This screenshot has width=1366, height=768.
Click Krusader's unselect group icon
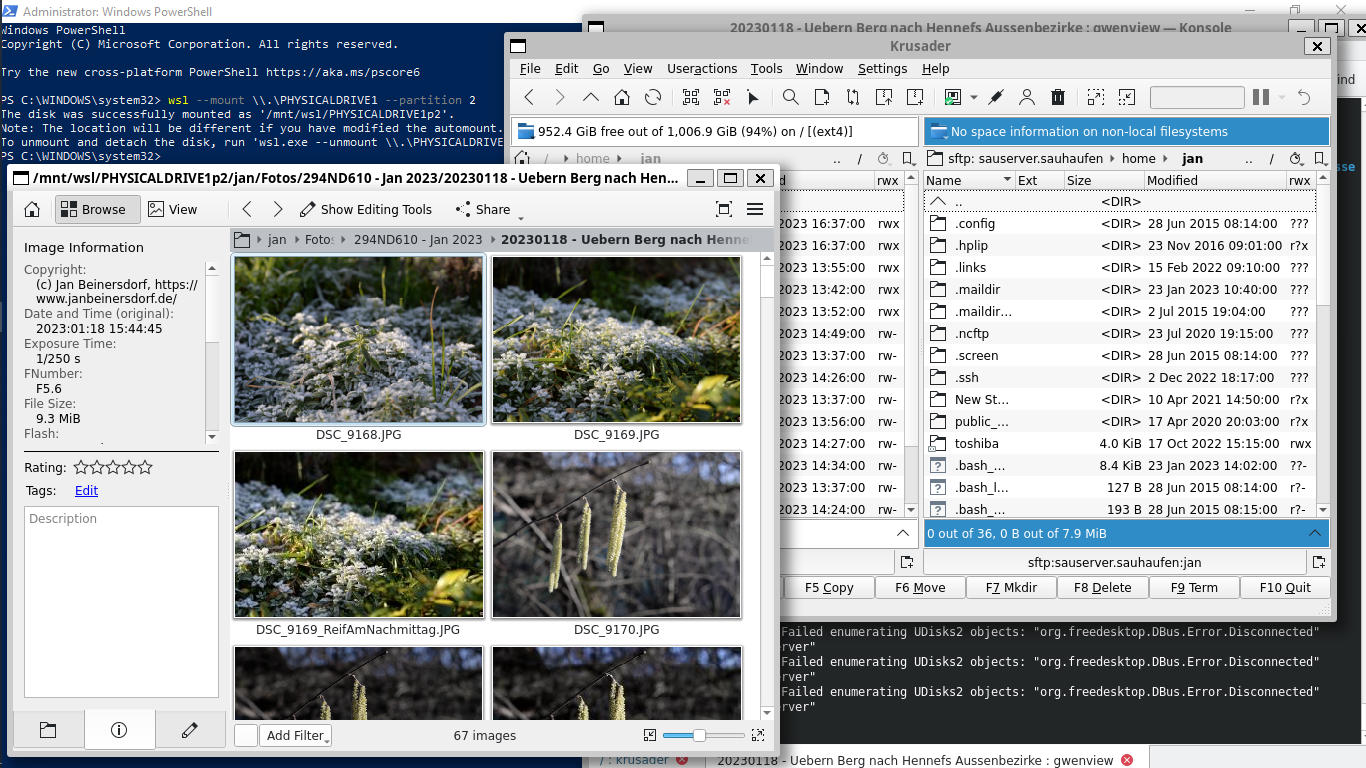(x=722, y=97)
